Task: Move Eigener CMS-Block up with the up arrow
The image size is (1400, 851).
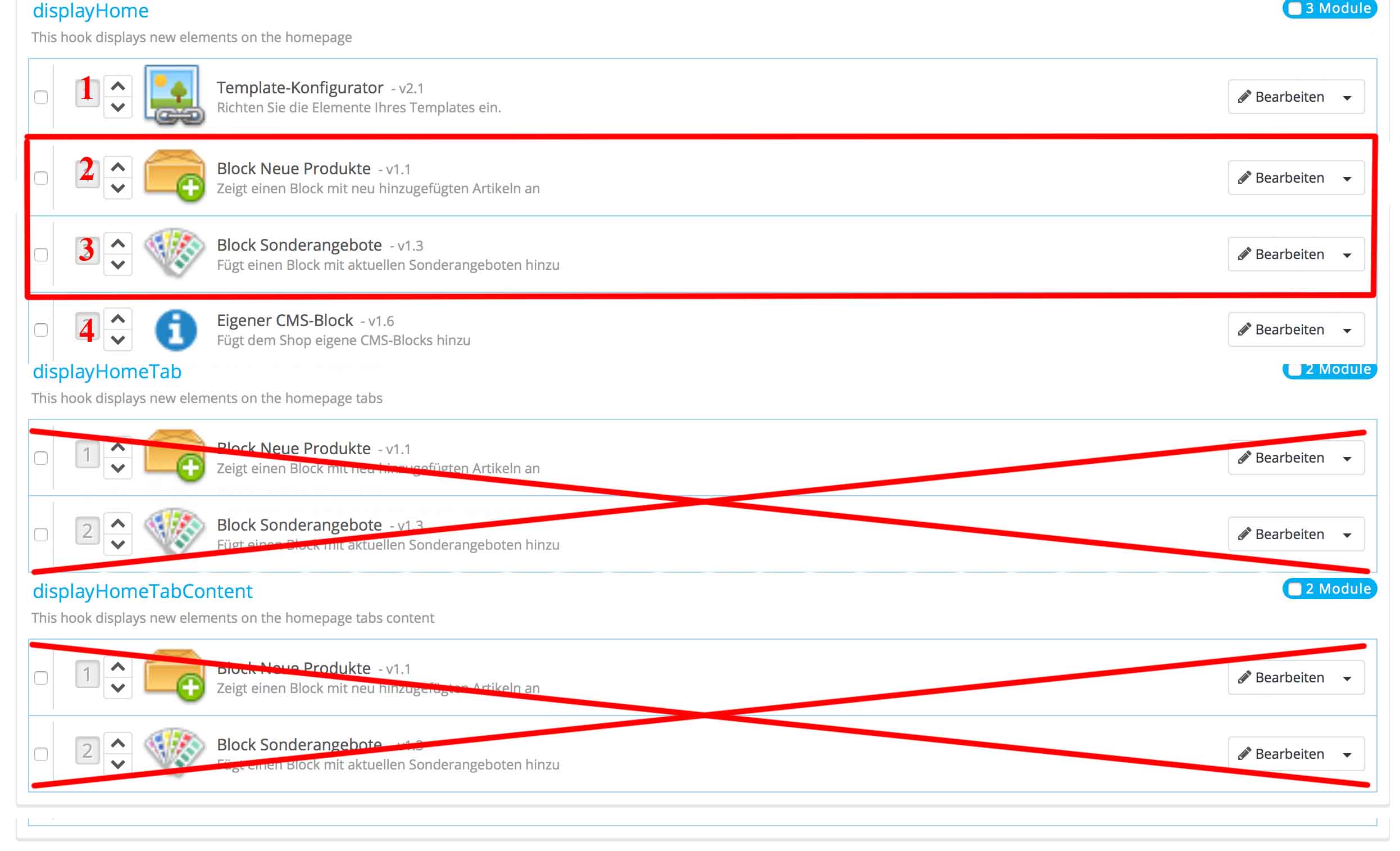Action: (x=118, y=319)
